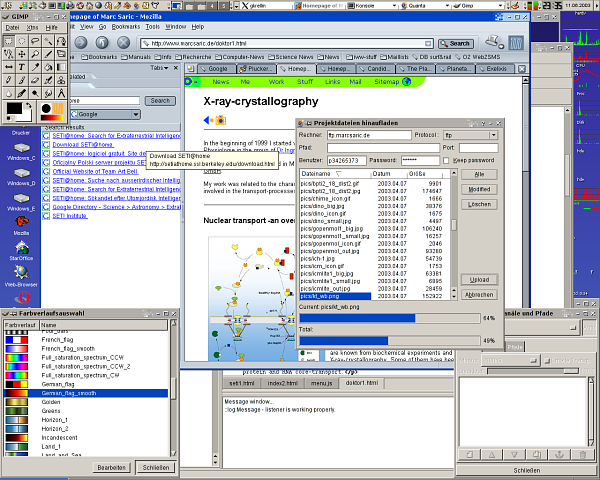Open the sidebar Tabs dropdown

pos(161,68)
